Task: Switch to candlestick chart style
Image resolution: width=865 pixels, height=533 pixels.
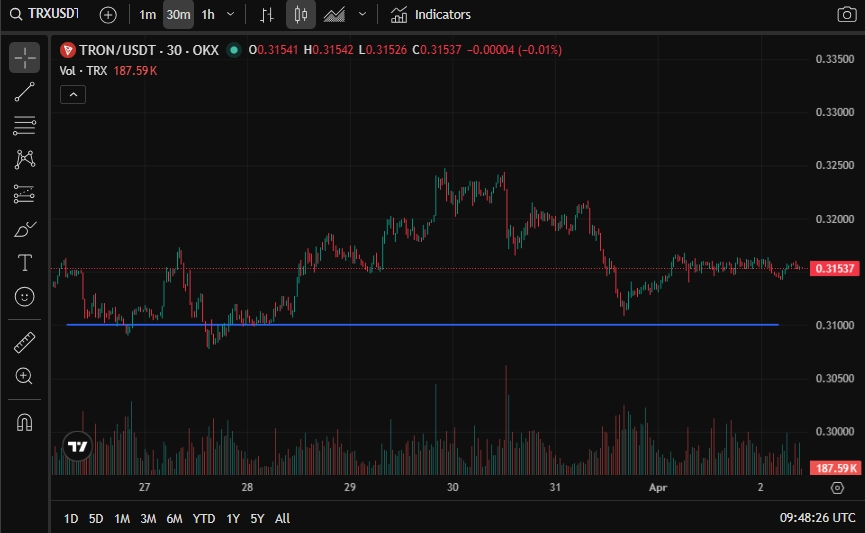Action: tap(301, 15)
